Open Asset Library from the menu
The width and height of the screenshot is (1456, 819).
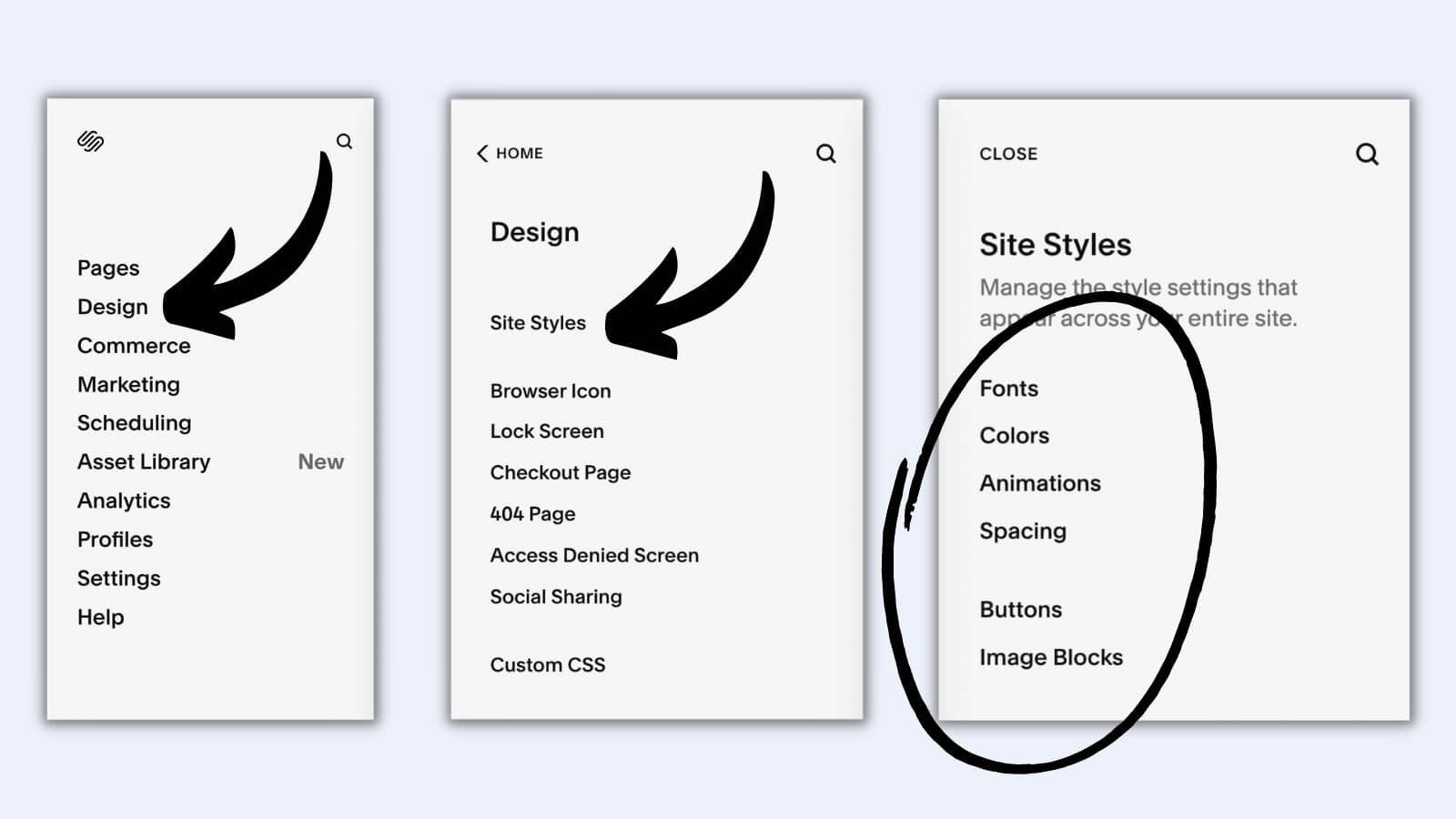coord(144,461)
